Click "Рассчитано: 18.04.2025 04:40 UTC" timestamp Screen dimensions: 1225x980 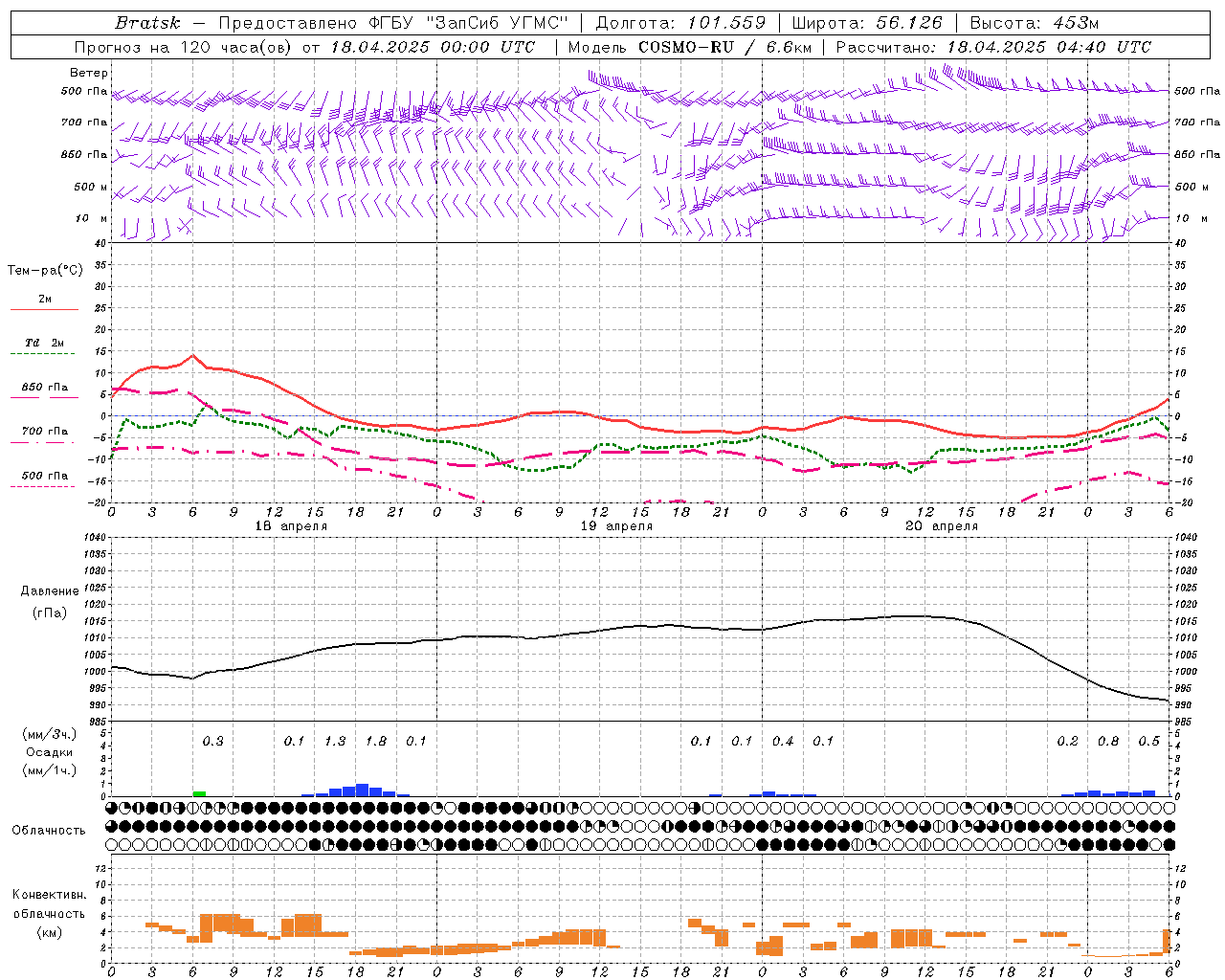click(993, 47)
